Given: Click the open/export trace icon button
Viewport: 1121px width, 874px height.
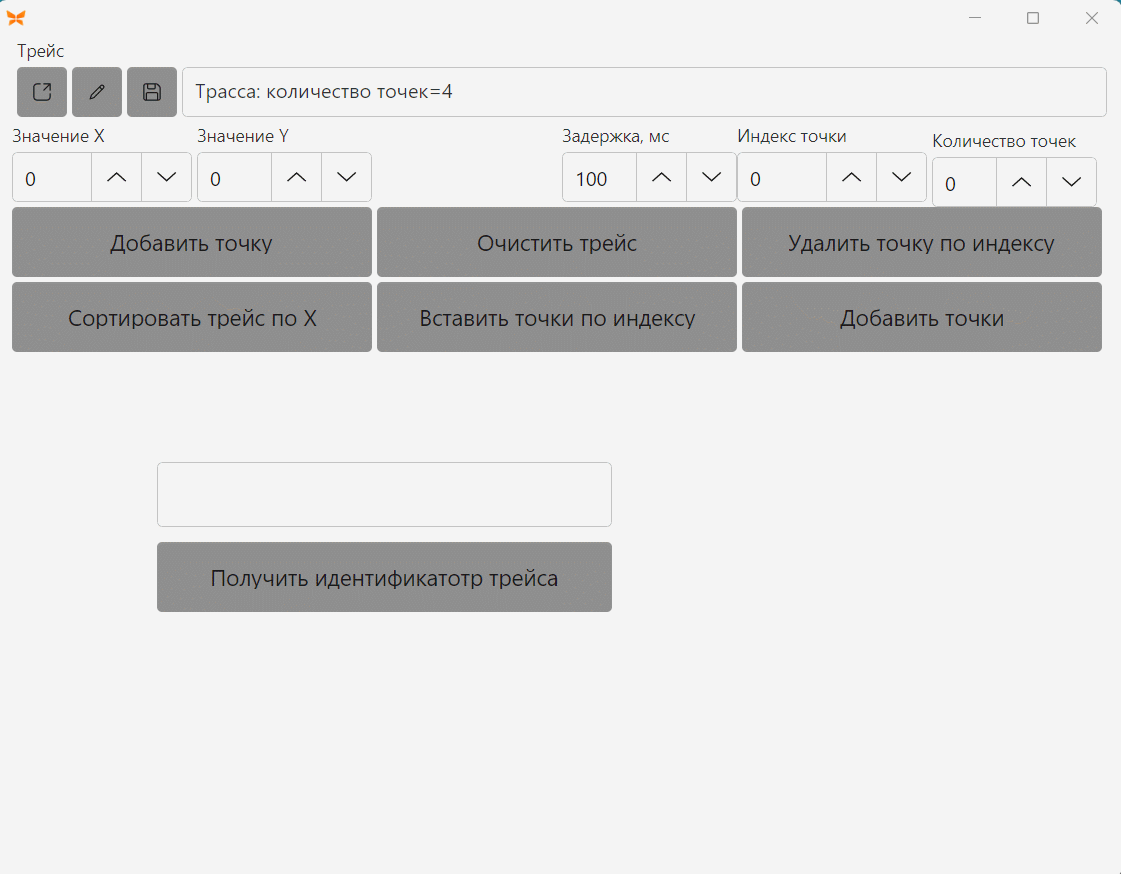Looking at the screenshot, I should coord(42,92).
